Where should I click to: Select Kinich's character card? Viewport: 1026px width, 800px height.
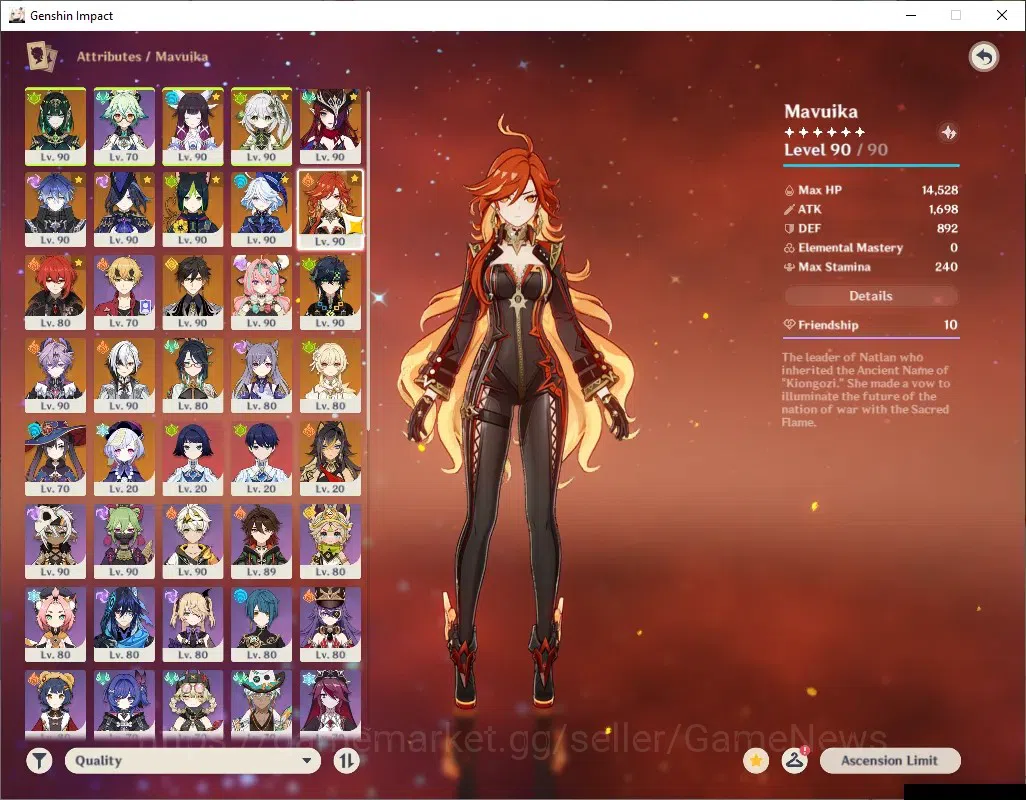coord(330,292)
